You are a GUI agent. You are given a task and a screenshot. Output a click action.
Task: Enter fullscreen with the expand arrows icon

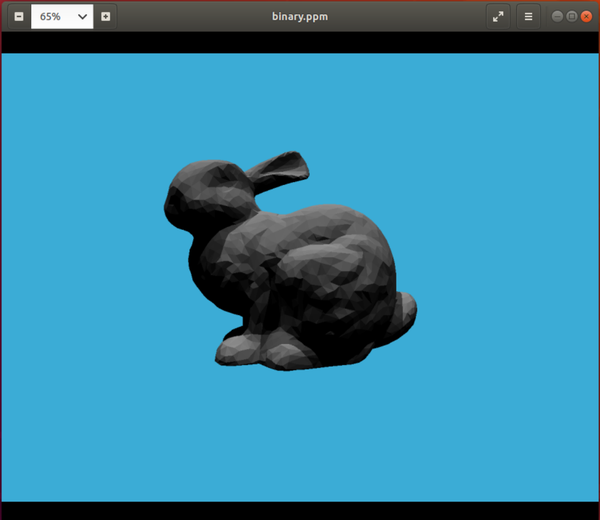click(x=498, y=16)
